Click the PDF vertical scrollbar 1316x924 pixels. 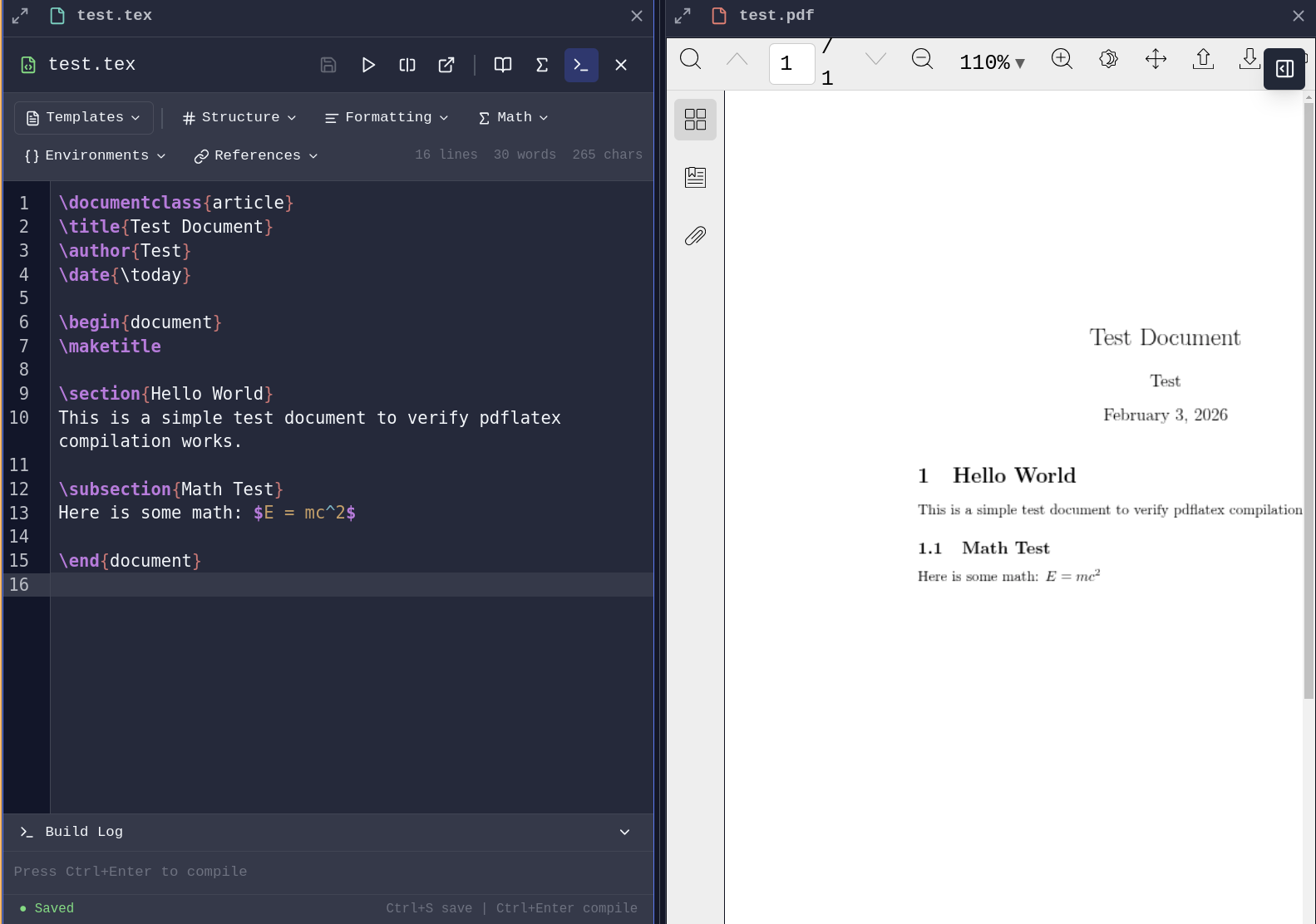(x=1309, y=399)
